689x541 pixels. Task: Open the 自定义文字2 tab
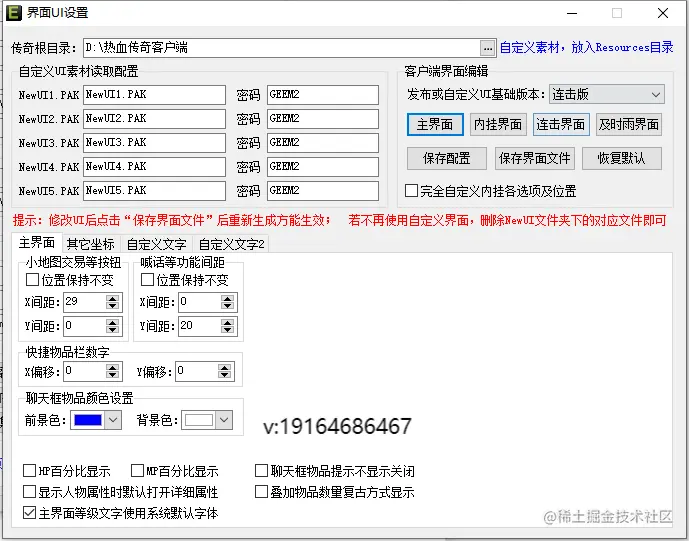[232, 244]
